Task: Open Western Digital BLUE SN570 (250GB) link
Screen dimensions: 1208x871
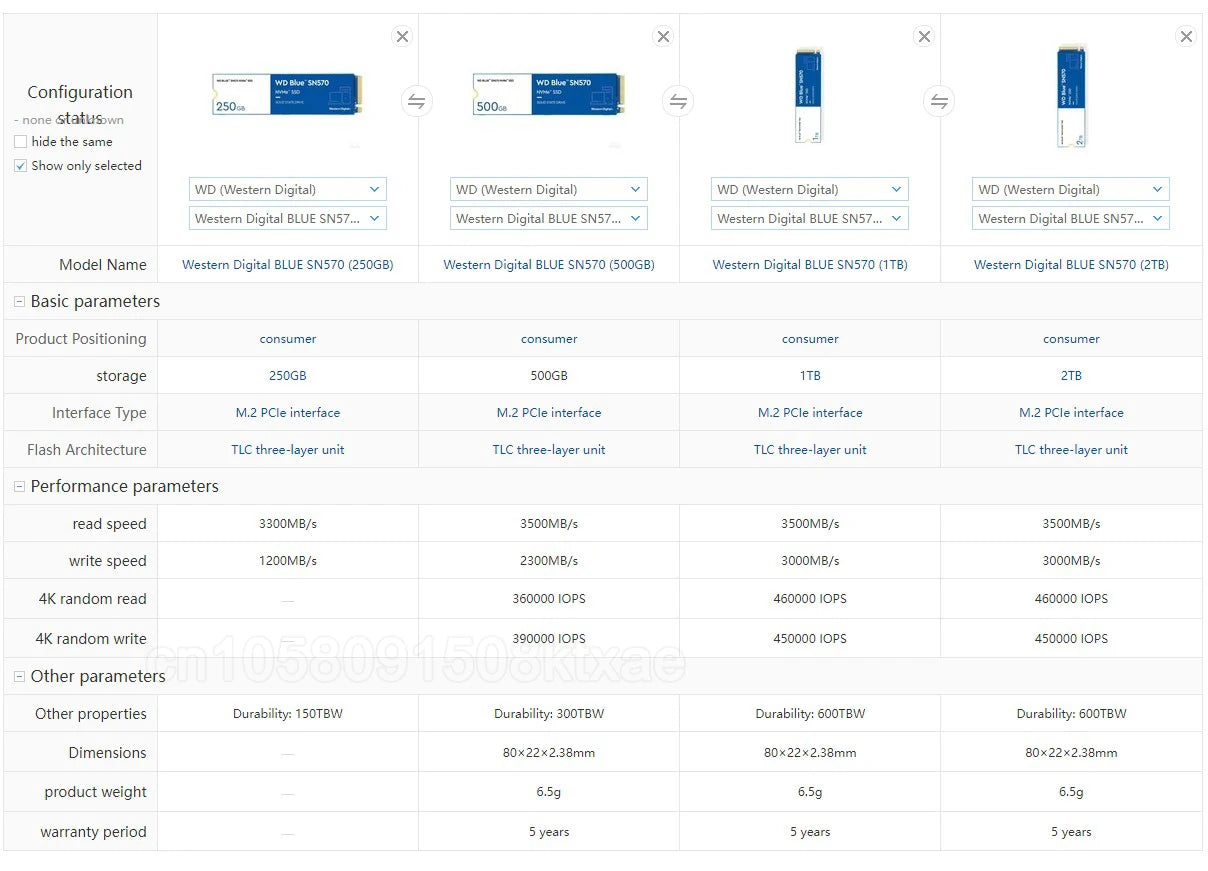Action: (288, 265)
